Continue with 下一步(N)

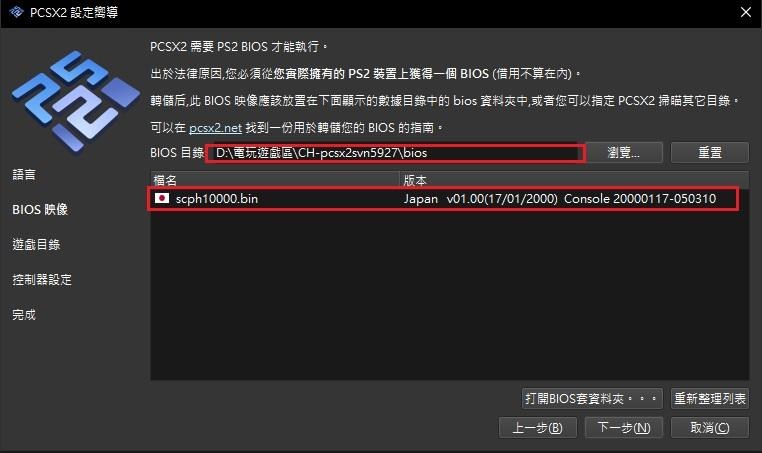[x=623, y=428]
